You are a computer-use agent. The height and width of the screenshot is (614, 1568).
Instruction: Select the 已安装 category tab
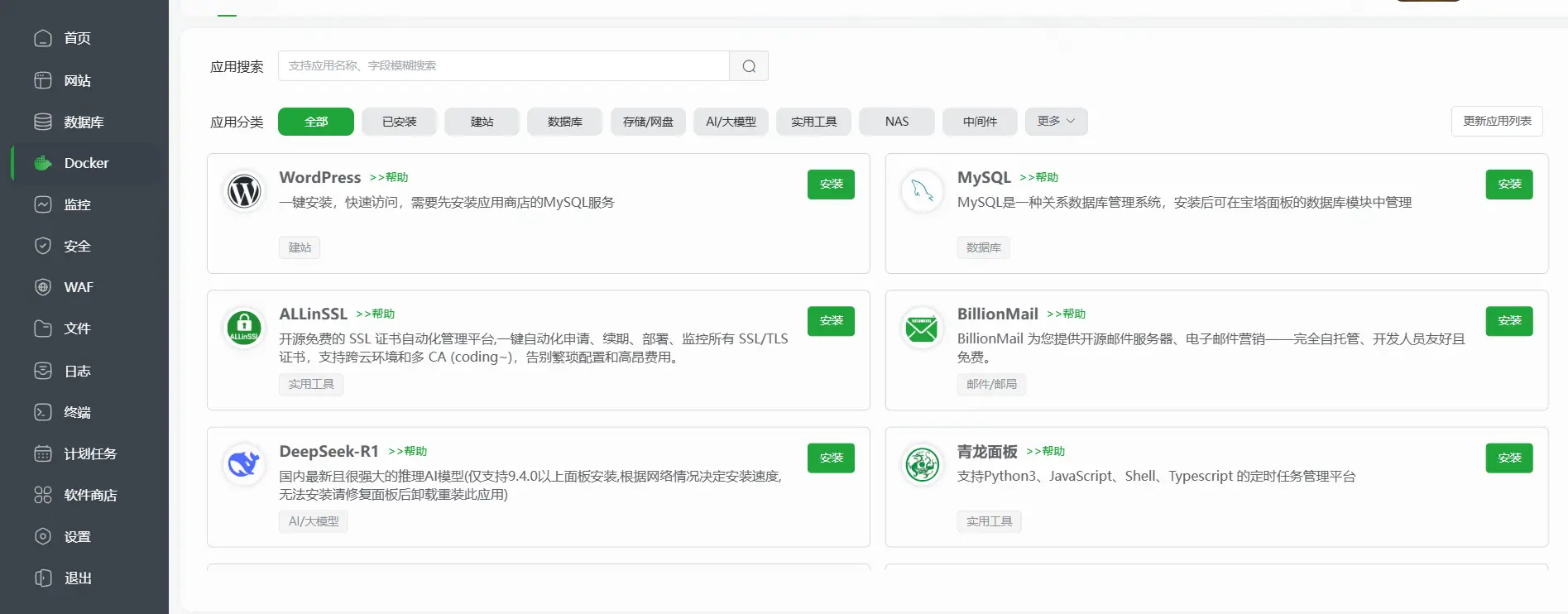point(399,122)
